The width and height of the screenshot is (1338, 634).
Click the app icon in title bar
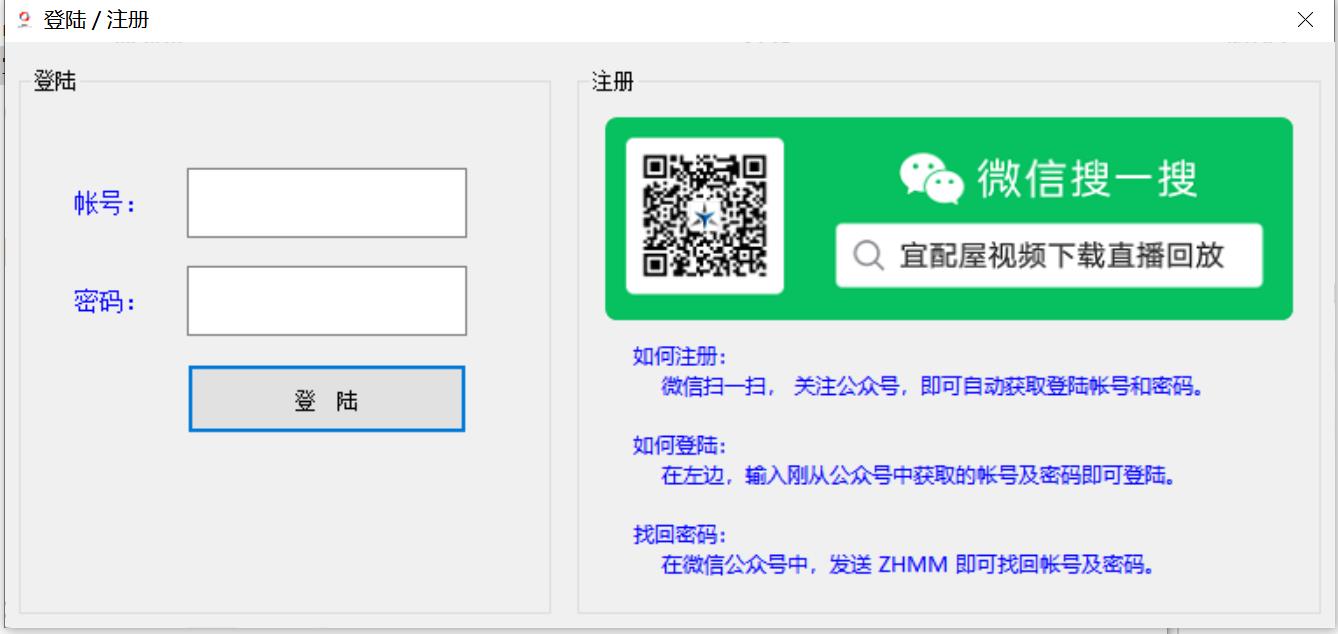24,19
